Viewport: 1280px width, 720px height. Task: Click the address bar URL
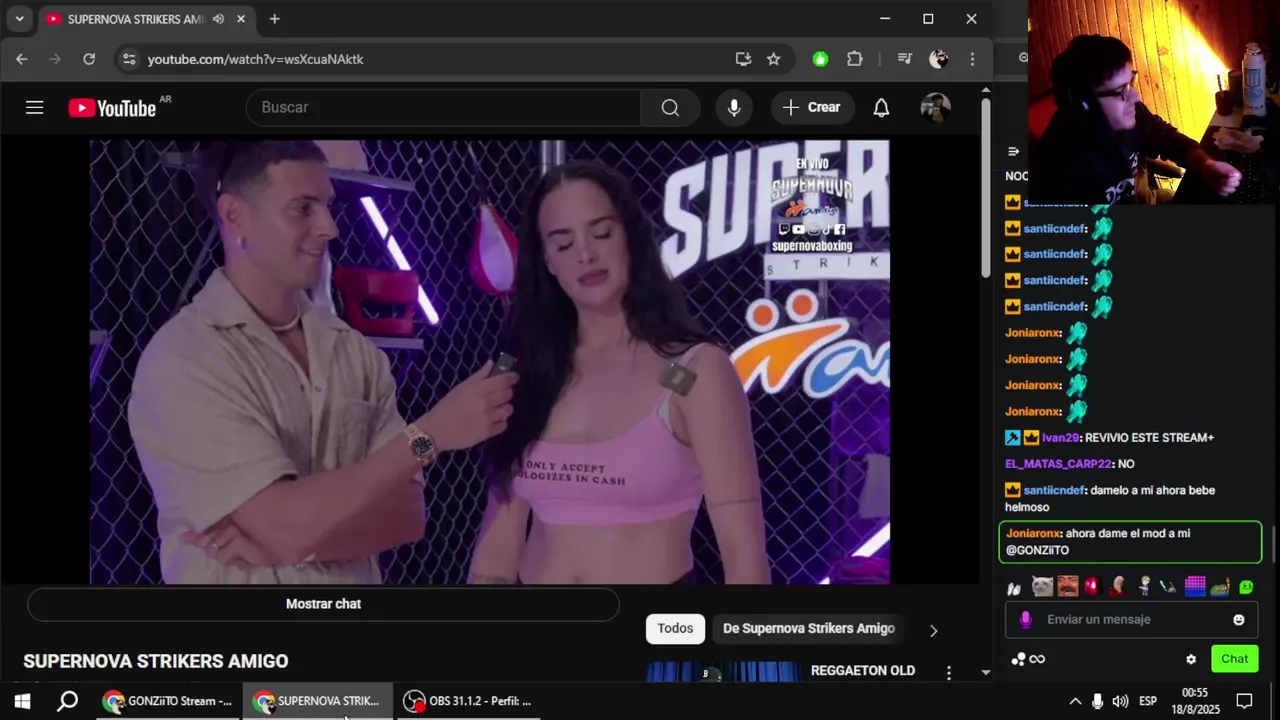[x=256, y=59]
